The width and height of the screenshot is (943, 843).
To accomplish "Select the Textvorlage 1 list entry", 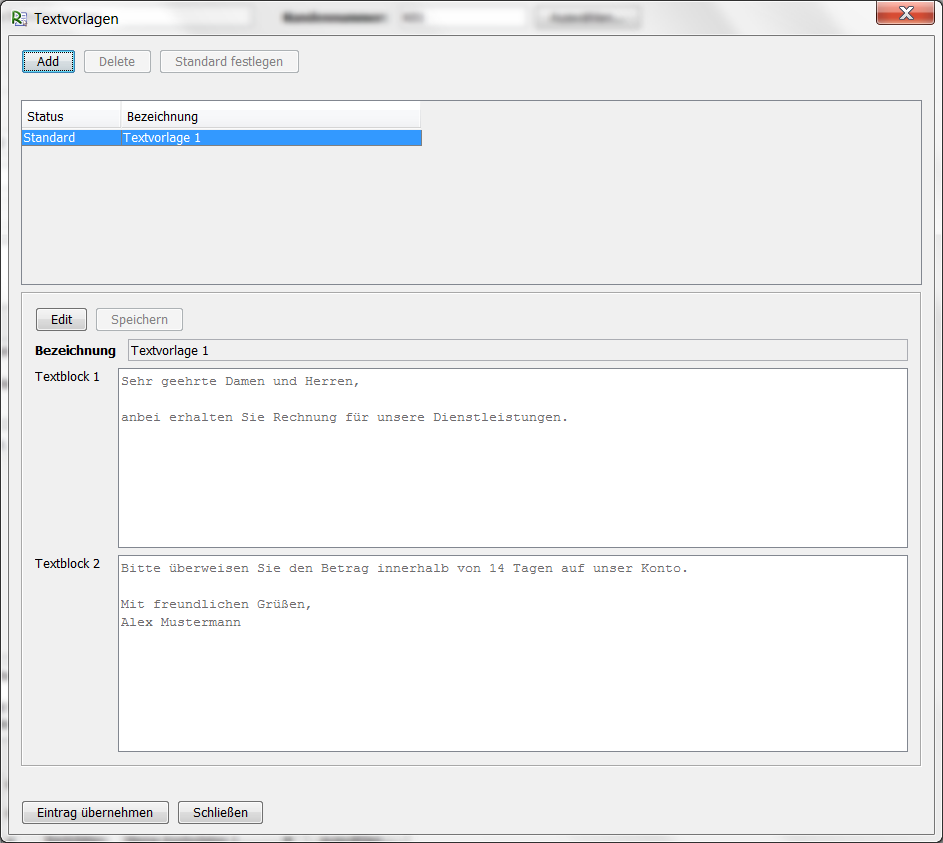I will pyautogui.click(x=162, y=138).
